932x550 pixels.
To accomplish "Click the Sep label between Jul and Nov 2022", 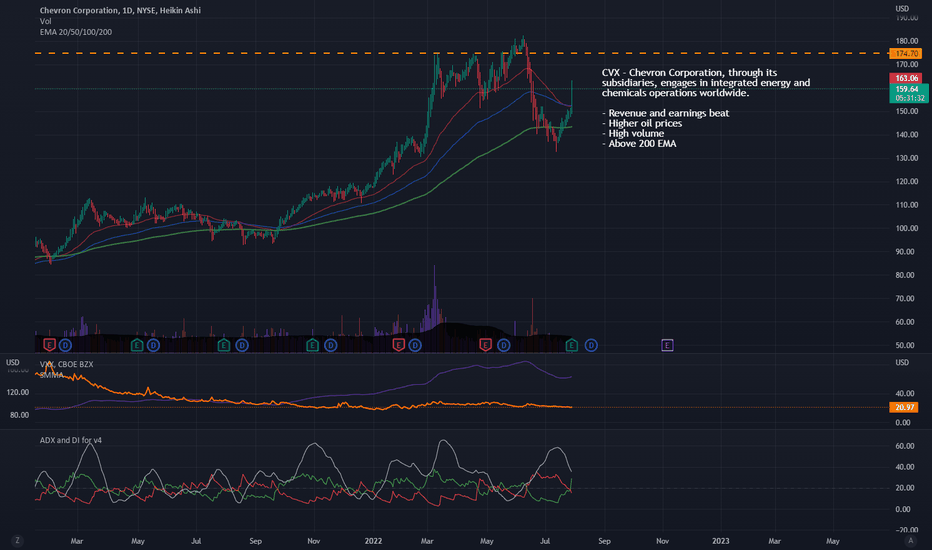I will 604,540.
